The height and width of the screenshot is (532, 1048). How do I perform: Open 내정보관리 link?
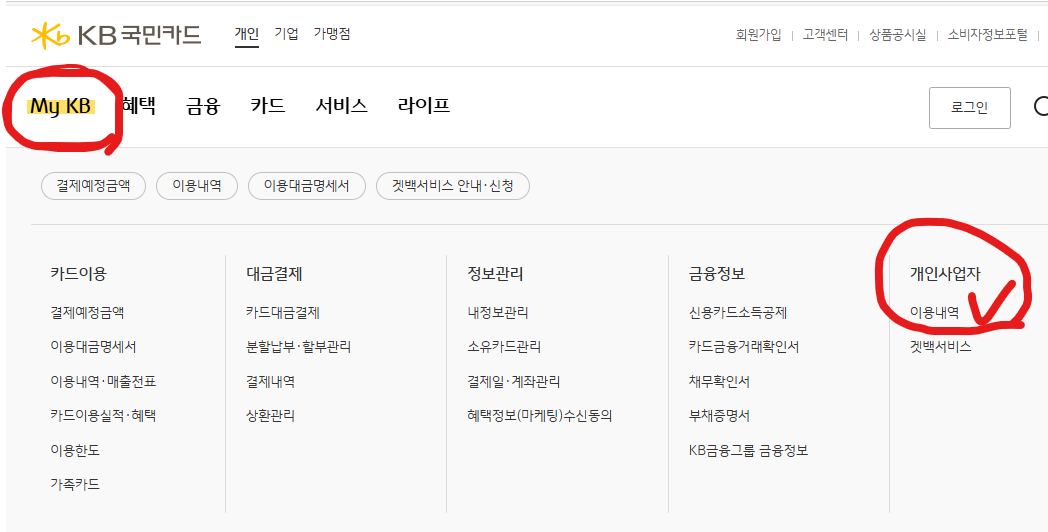(498, 312)
